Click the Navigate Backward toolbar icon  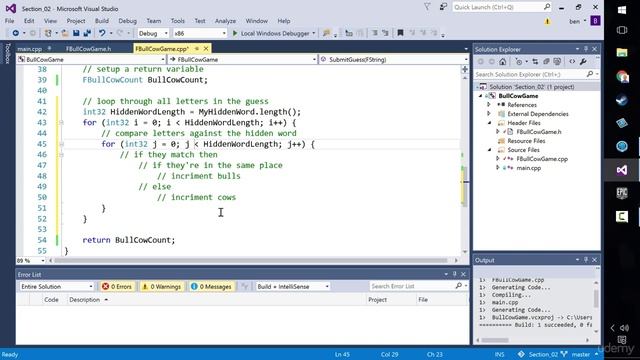click(15, 33)
